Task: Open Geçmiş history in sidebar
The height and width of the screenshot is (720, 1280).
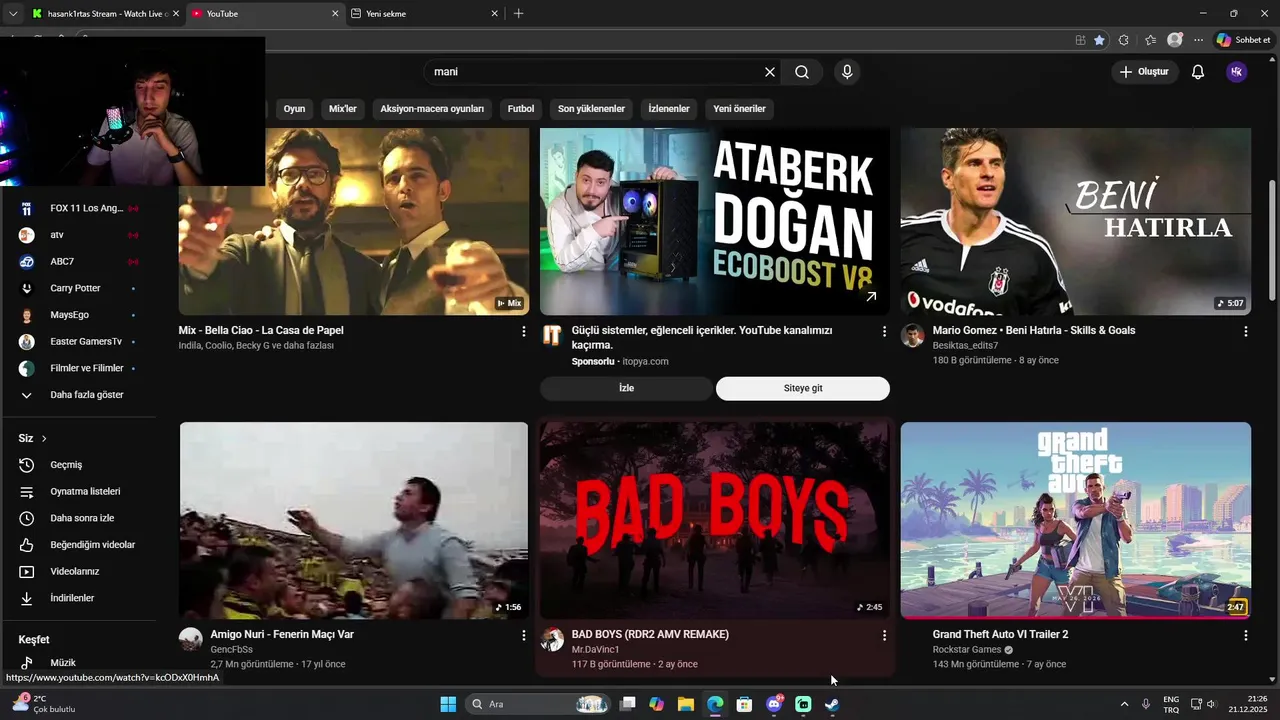Action: pos(78,465)
